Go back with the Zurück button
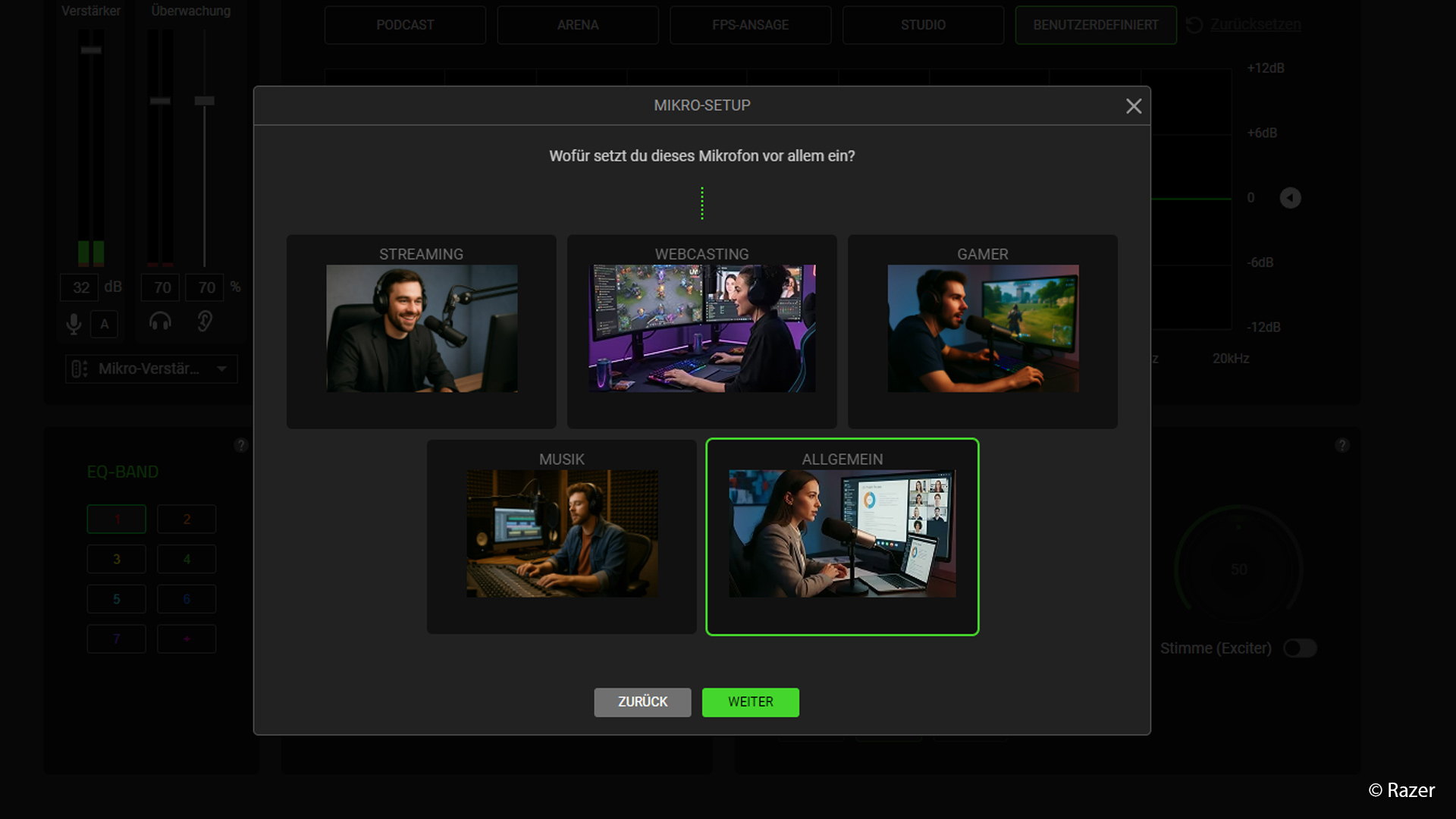1456x819 pixels. (x=642, y=702)
